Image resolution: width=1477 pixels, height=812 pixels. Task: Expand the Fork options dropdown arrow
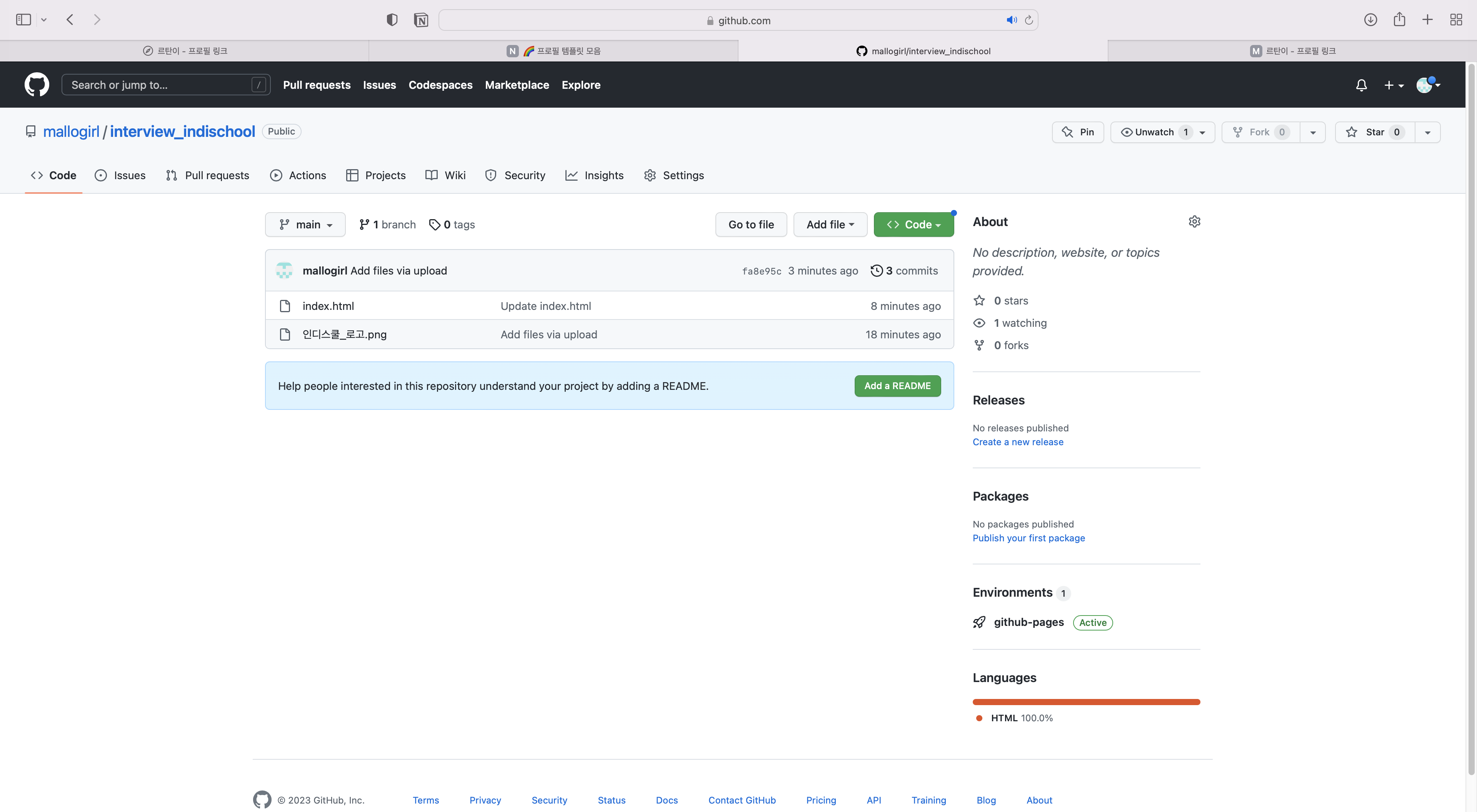tap(1312, 132)
